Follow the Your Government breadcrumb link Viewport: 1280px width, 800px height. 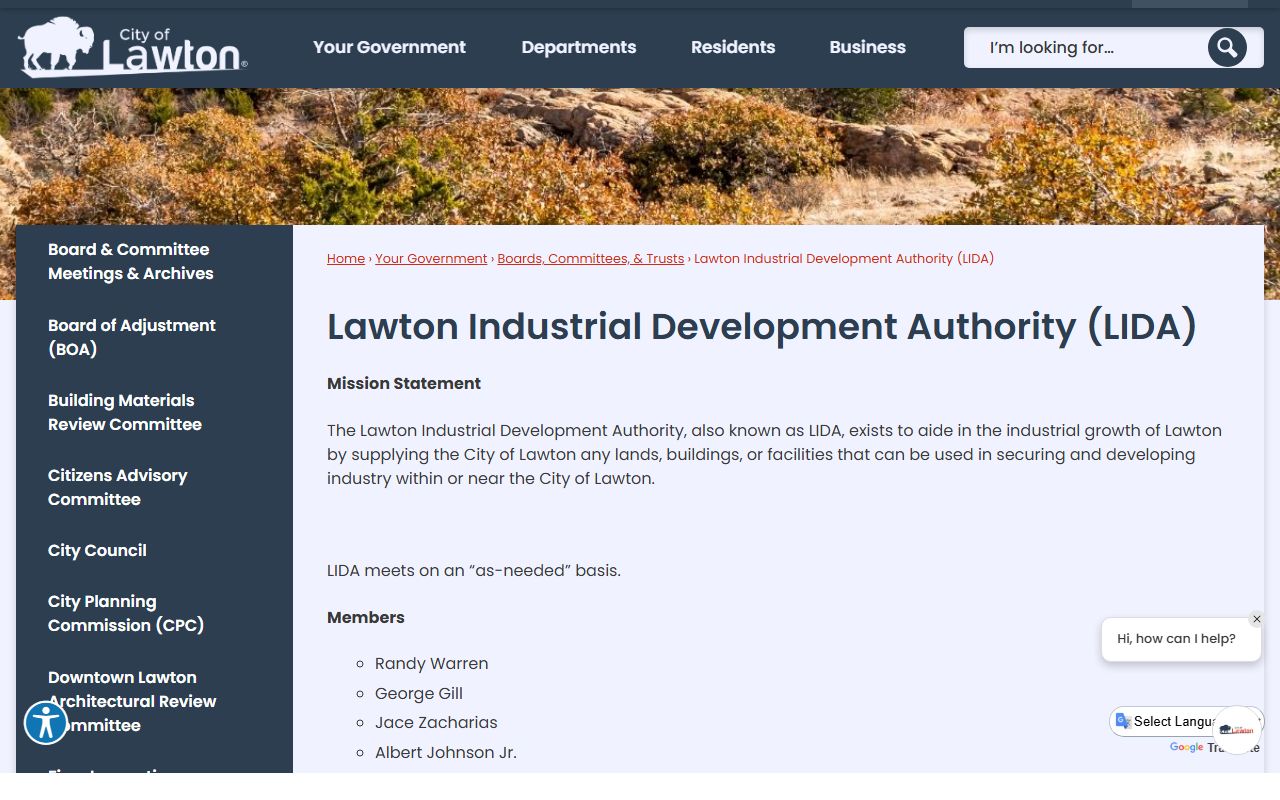click(x=431, y=258)
